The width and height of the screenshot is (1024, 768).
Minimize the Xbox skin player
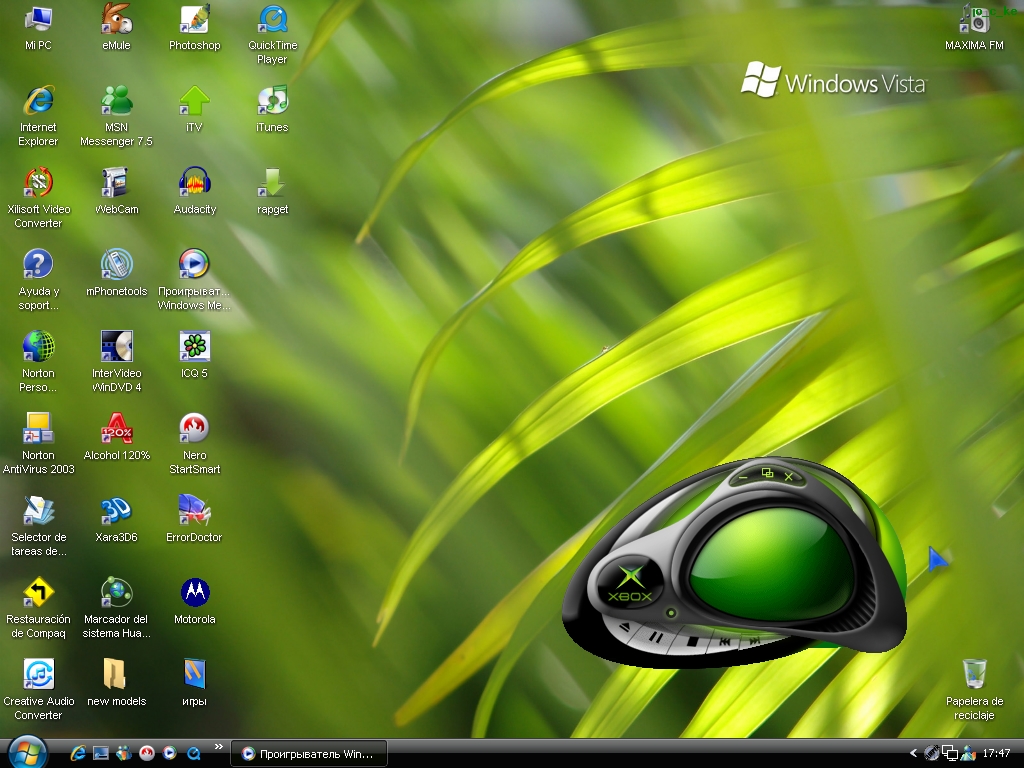click(743, 478)
